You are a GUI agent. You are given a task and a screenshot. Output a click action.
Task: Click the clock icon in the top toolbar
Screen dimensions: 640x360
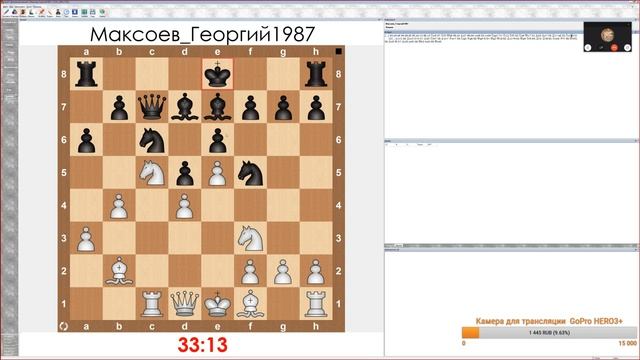point(67,12)
